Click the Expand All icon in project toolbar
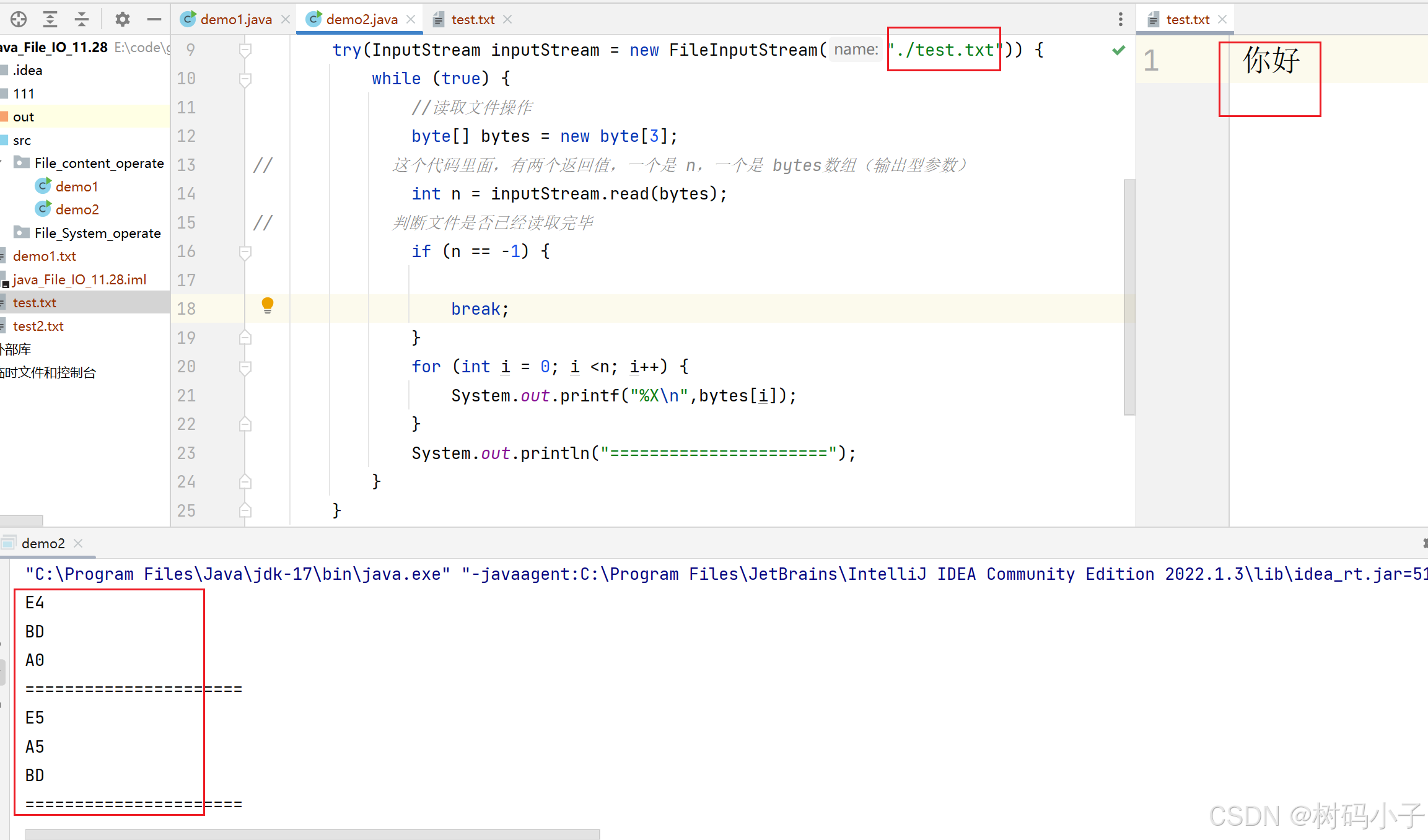The image size is (1428, 840). 50,19
